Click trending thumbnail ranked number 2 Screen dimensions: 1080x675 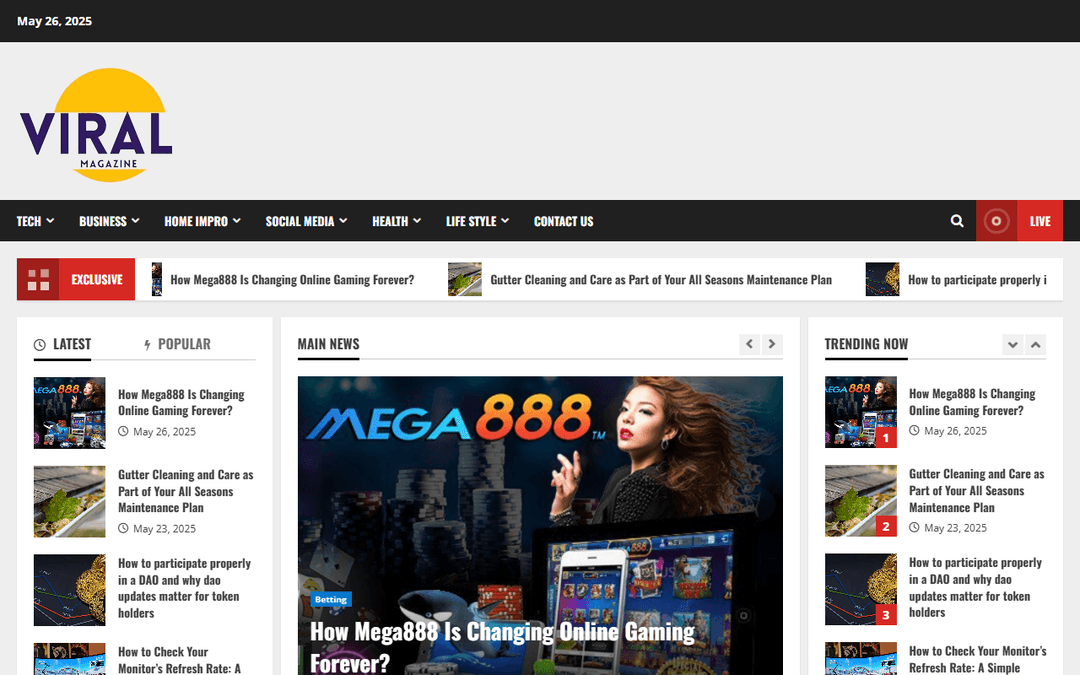pyautogui.click(x=861, y=501)
